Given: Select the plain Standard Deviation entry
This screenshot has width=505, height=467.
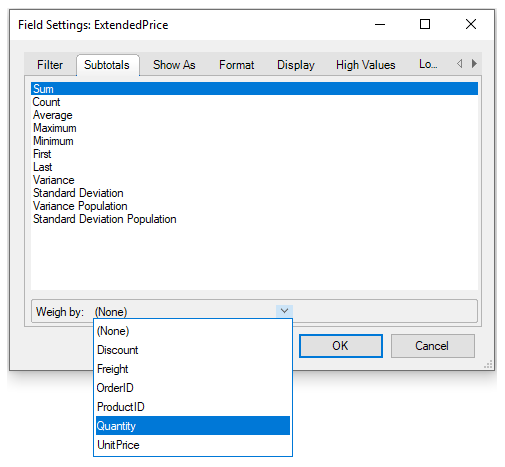Looking at the screenshot, I should coord(254,193).
